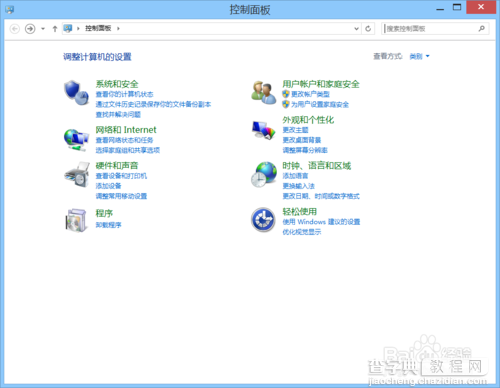The width and height of the screenshot is (500, 388).
Task: Click the Back navigation arrow
Action: tap(15, 29)
